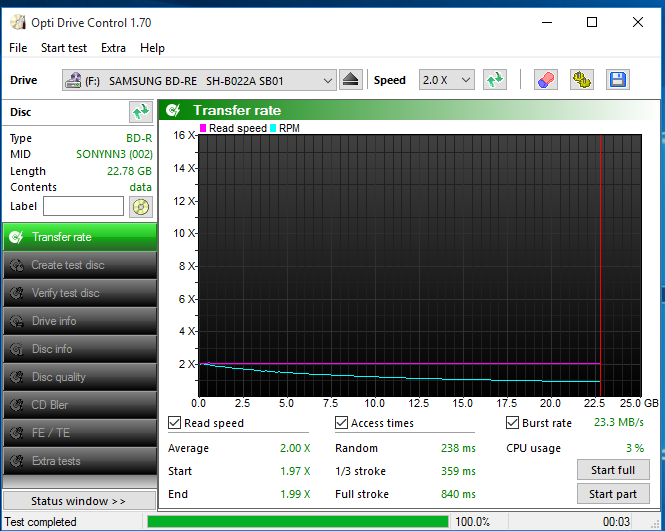Click the Full stroke value 840 ms

click(x=458, y=494)
